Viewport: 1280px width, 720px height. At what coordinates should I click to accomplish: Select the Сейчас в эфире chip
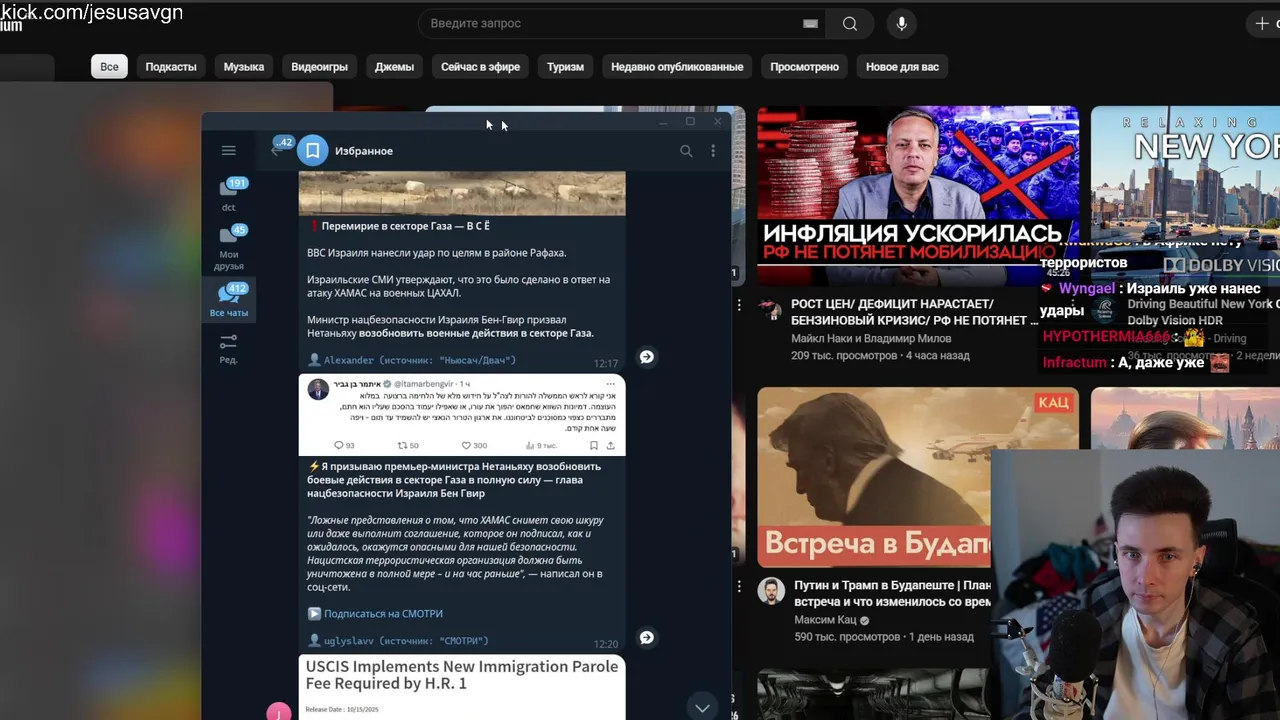481,67
